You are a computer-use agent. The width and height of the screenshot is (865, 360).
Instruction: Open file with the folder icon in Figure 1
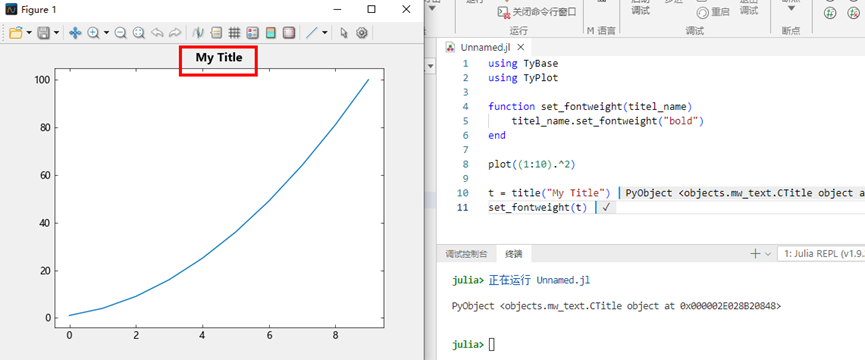(15, 33)
